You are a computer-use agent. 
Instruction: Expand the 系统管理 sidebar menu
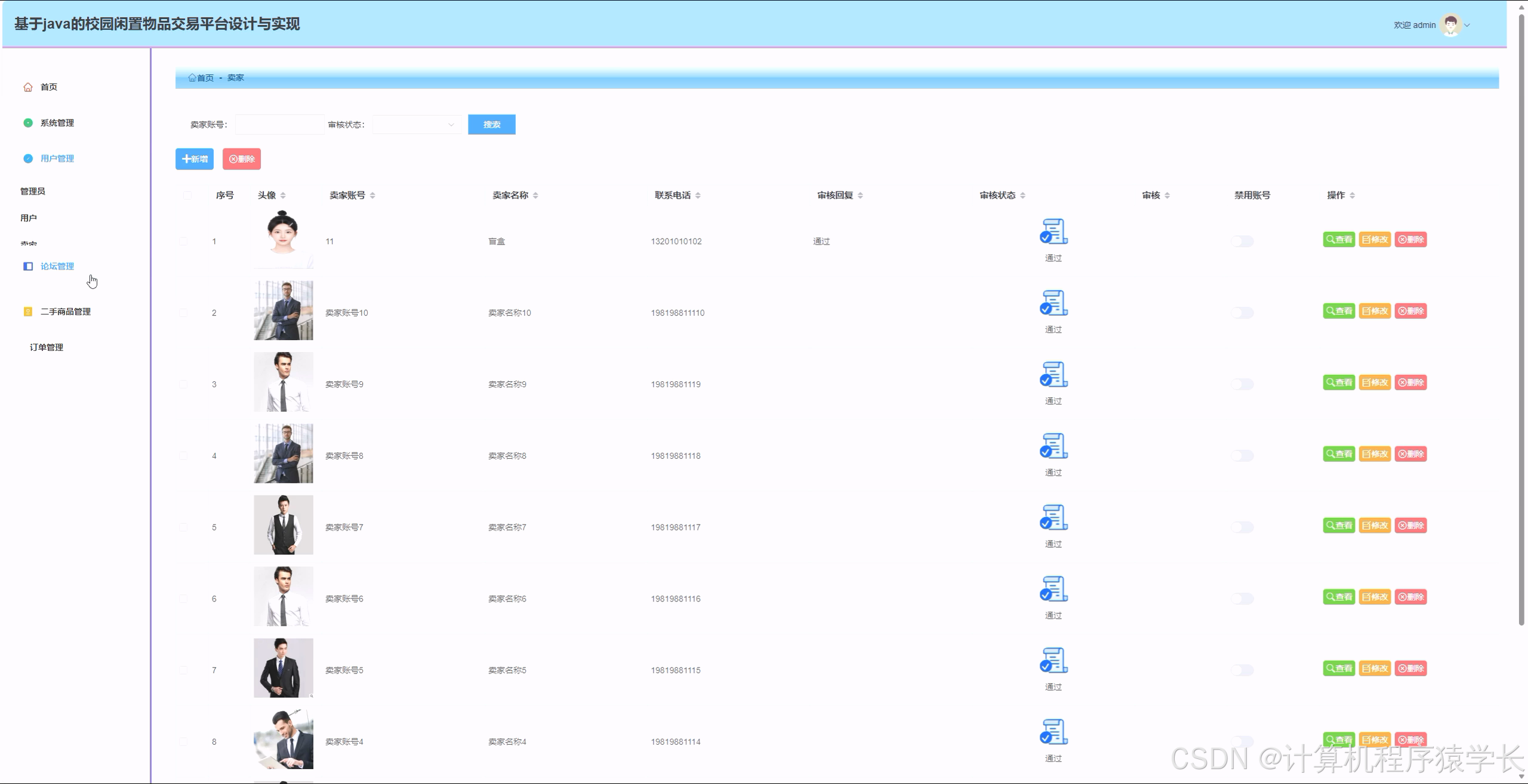click(x=57, y=123)
